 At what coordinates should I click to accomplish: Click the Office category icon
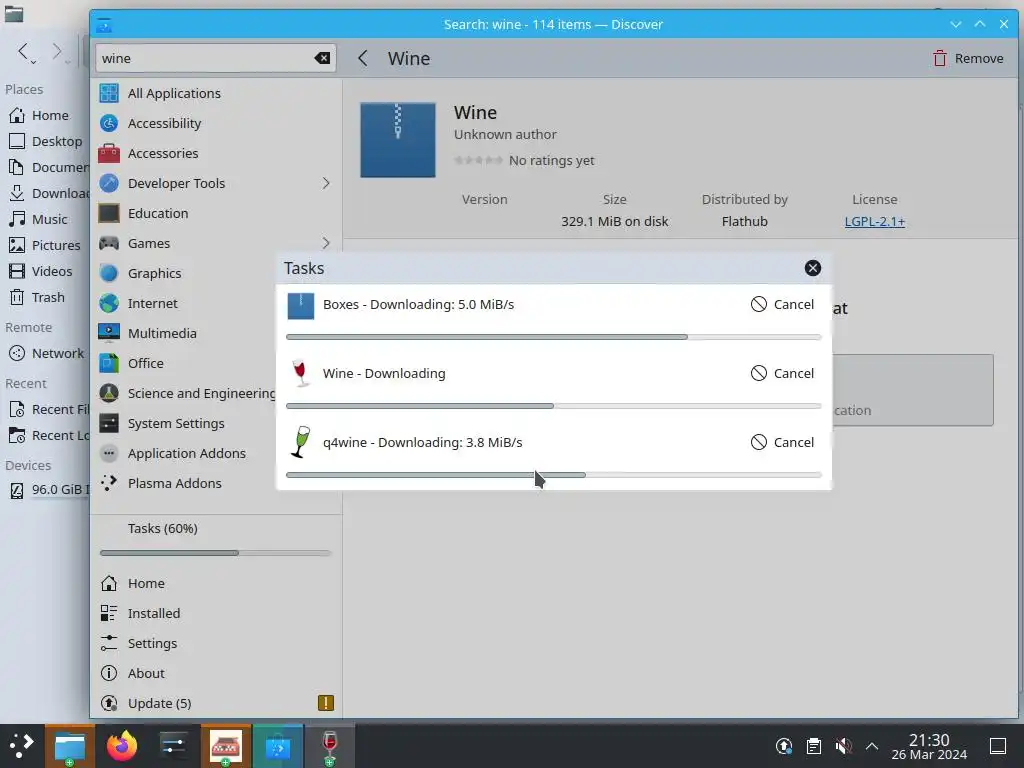click(109, 363)
